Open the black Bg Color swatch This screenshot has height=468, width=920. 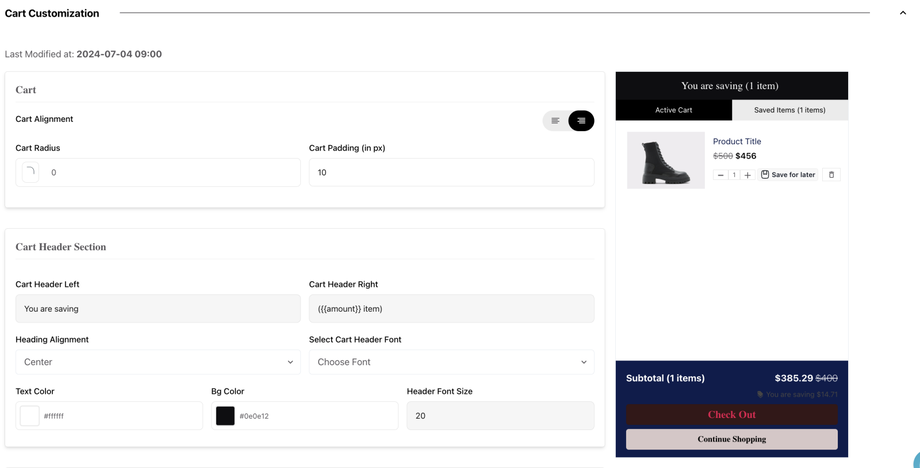225,416
